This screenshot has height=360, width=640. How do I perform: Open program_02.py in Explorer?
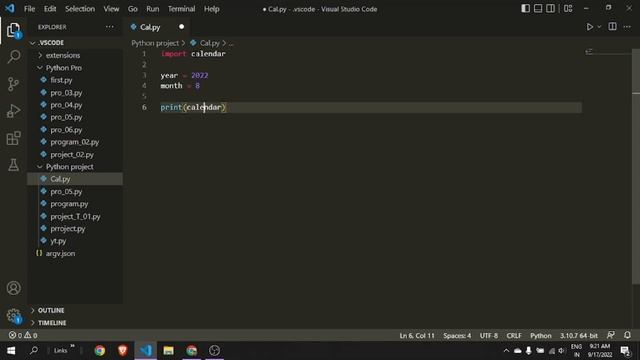click(75, 142)
